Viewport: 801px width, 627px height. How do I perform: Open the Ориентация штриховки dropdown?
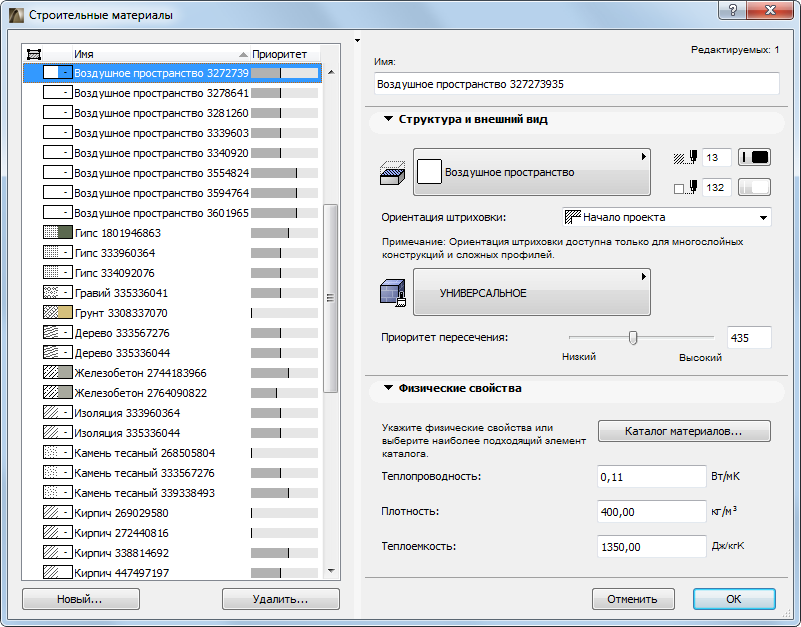pos(667,217)
